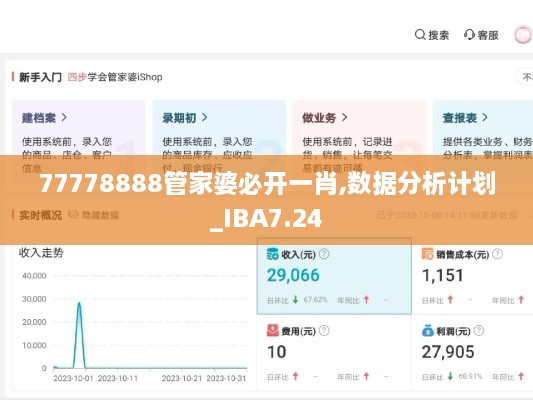Click the profit (利润) money bag icon
The height and width of the screenshot is (400, 533).
click(428, 330)
